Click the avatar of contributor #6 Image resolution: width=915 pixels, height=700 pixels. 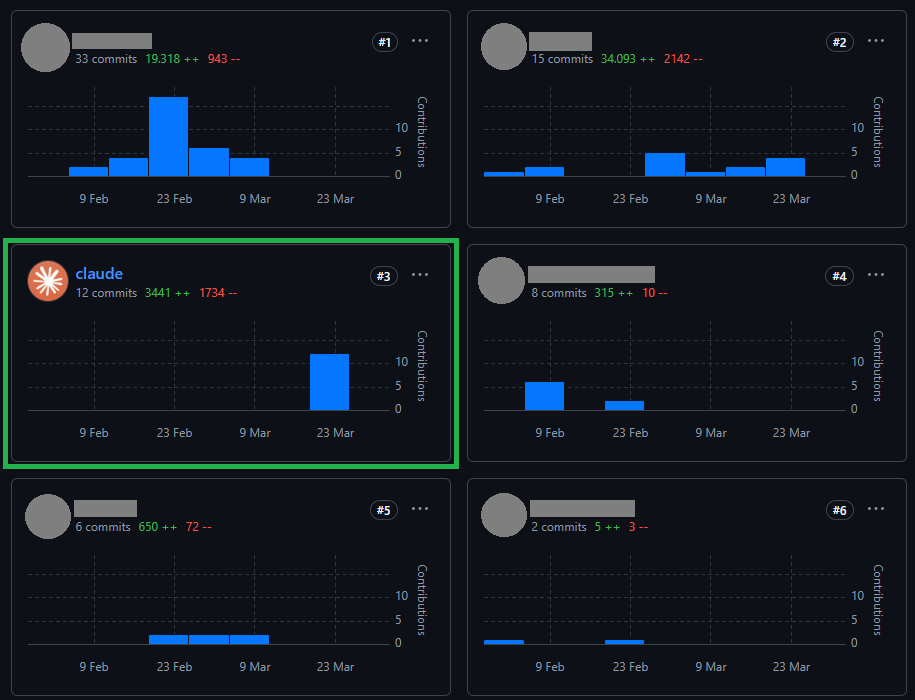pos(504,515)
